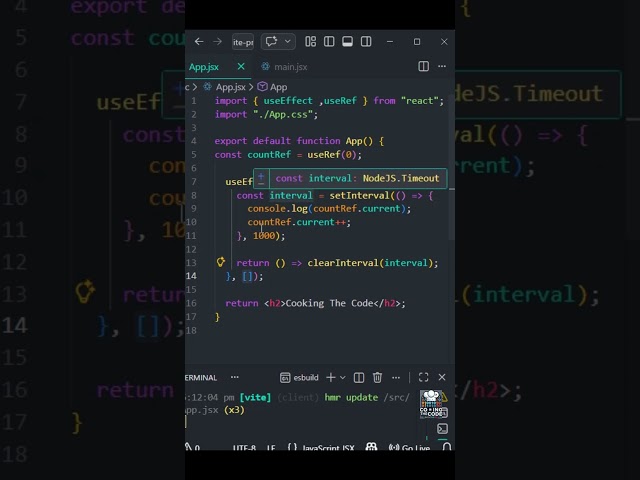The image size is (640, 480).
Task: Open terminal More Actions ellipsis
Action: pyautogui.click(x=396, y=378)
